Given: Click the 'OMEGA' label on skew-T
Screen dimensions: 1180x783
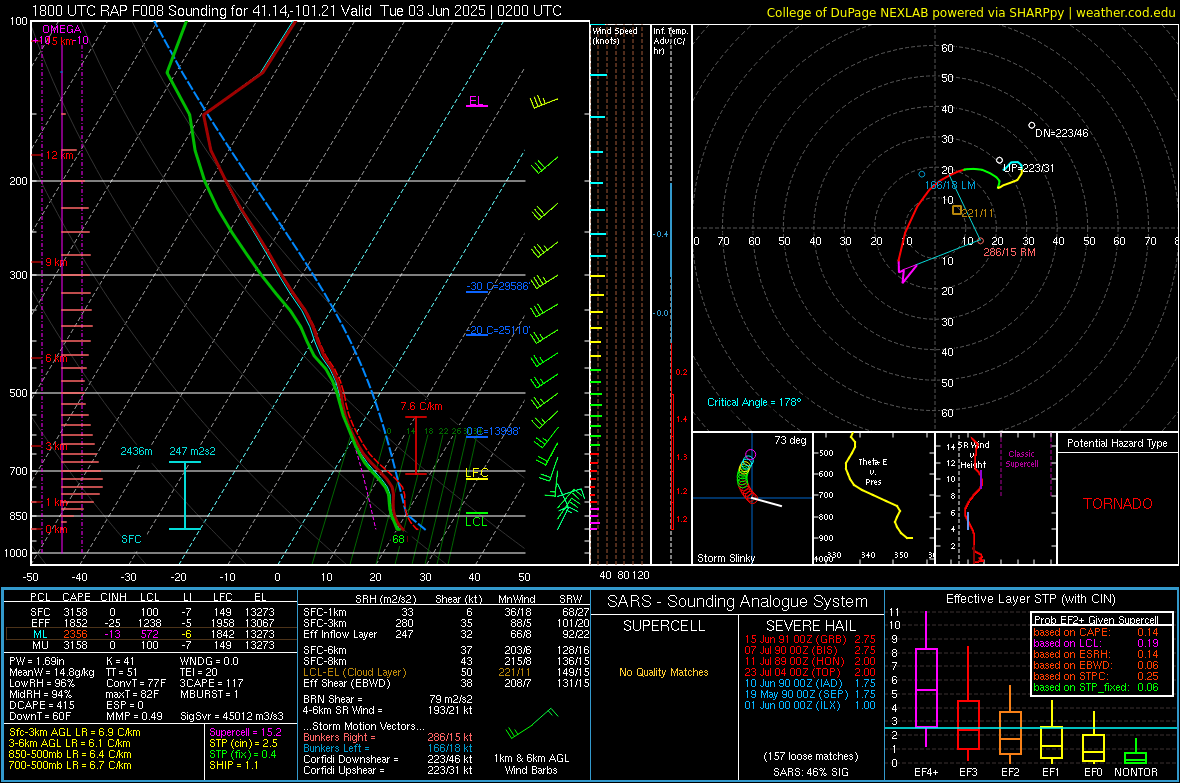Looking at the screenshot, I should click(x=61, y=29).
